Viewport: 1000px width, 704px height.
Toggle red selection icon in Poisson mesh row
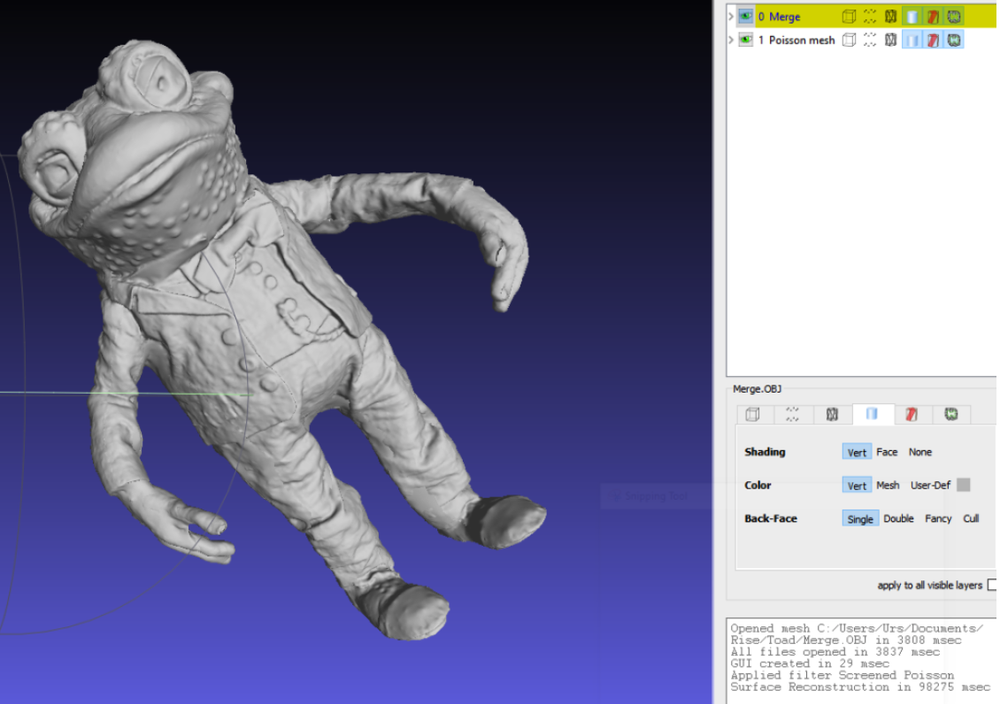[933, 40]
